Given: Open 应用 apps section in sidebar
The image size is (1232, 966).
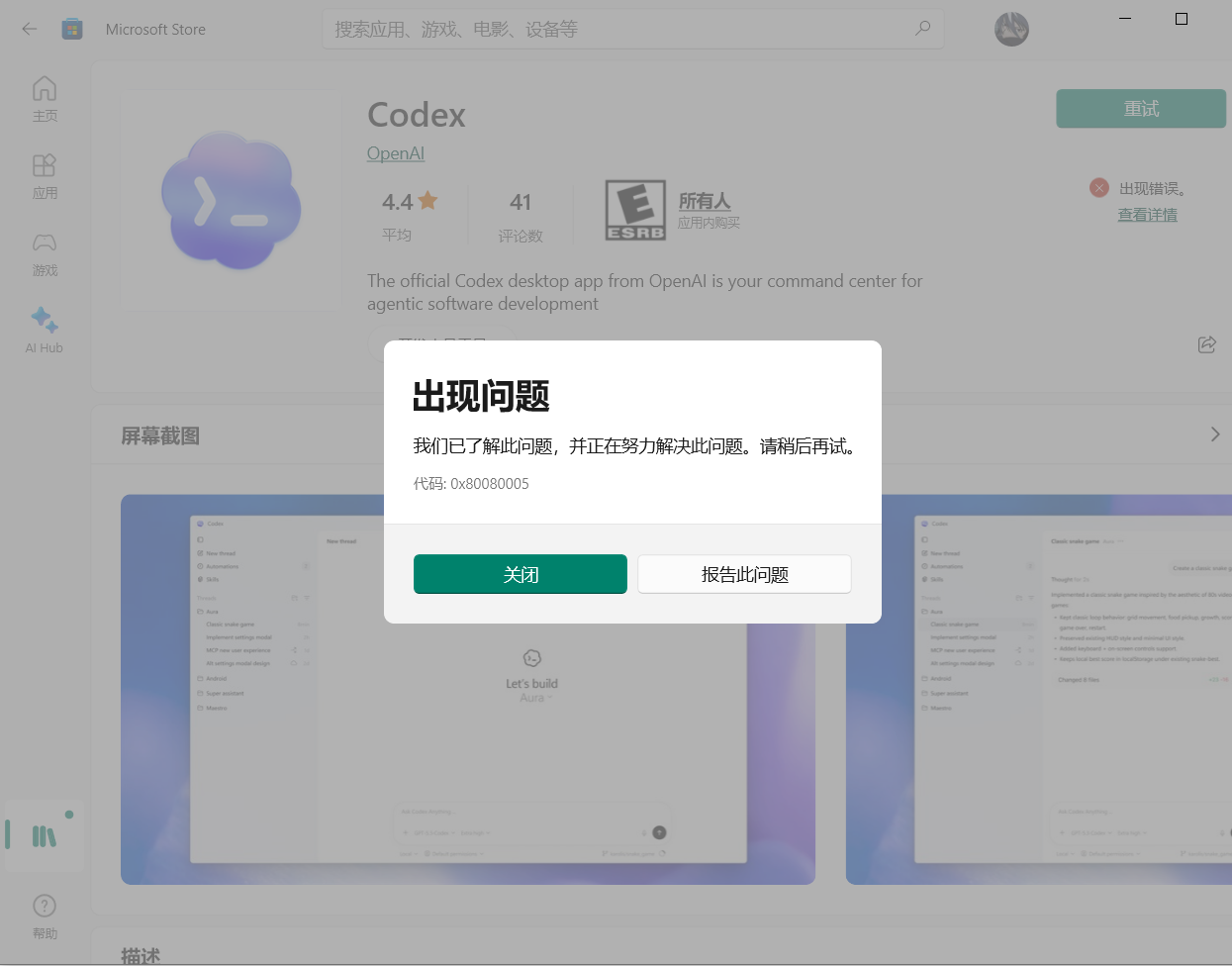Looking at the screenshot, I should pos(45,176).
